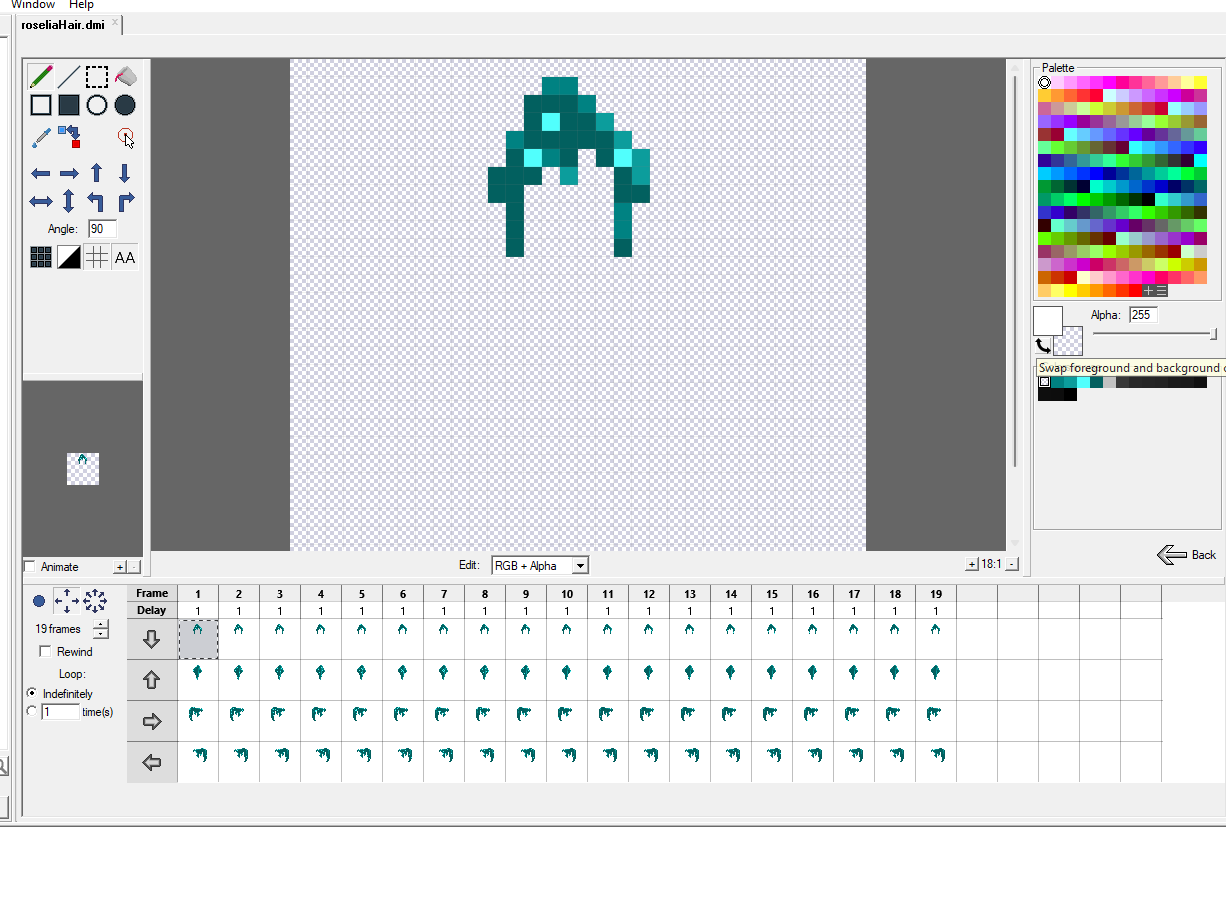1226x898 pixels.
Task: Shift image left with left arrow
Action: (x=41, y=174)
